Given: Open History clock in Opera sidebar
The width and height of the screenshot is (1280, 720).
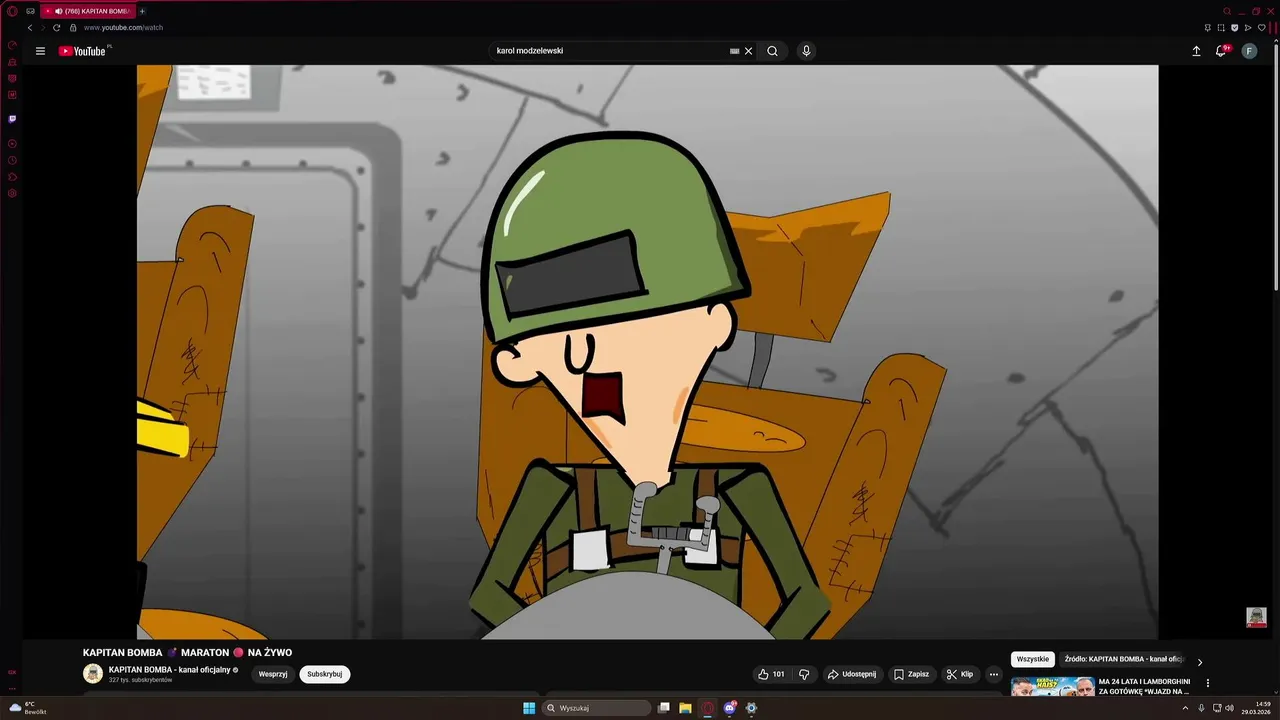Looking at the screenshot, I should pos(12,160).
